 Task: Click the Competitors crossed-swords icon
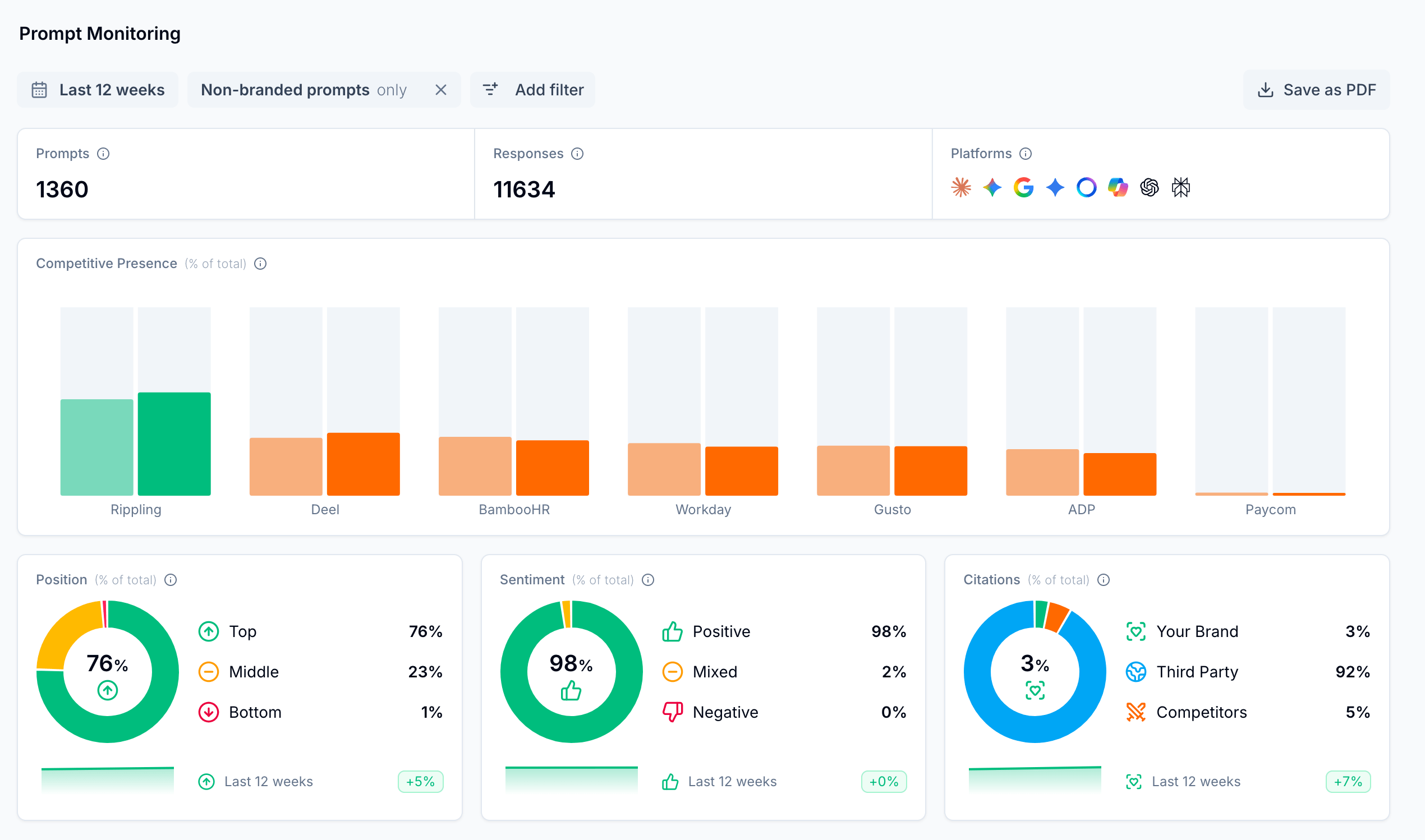1136,712
